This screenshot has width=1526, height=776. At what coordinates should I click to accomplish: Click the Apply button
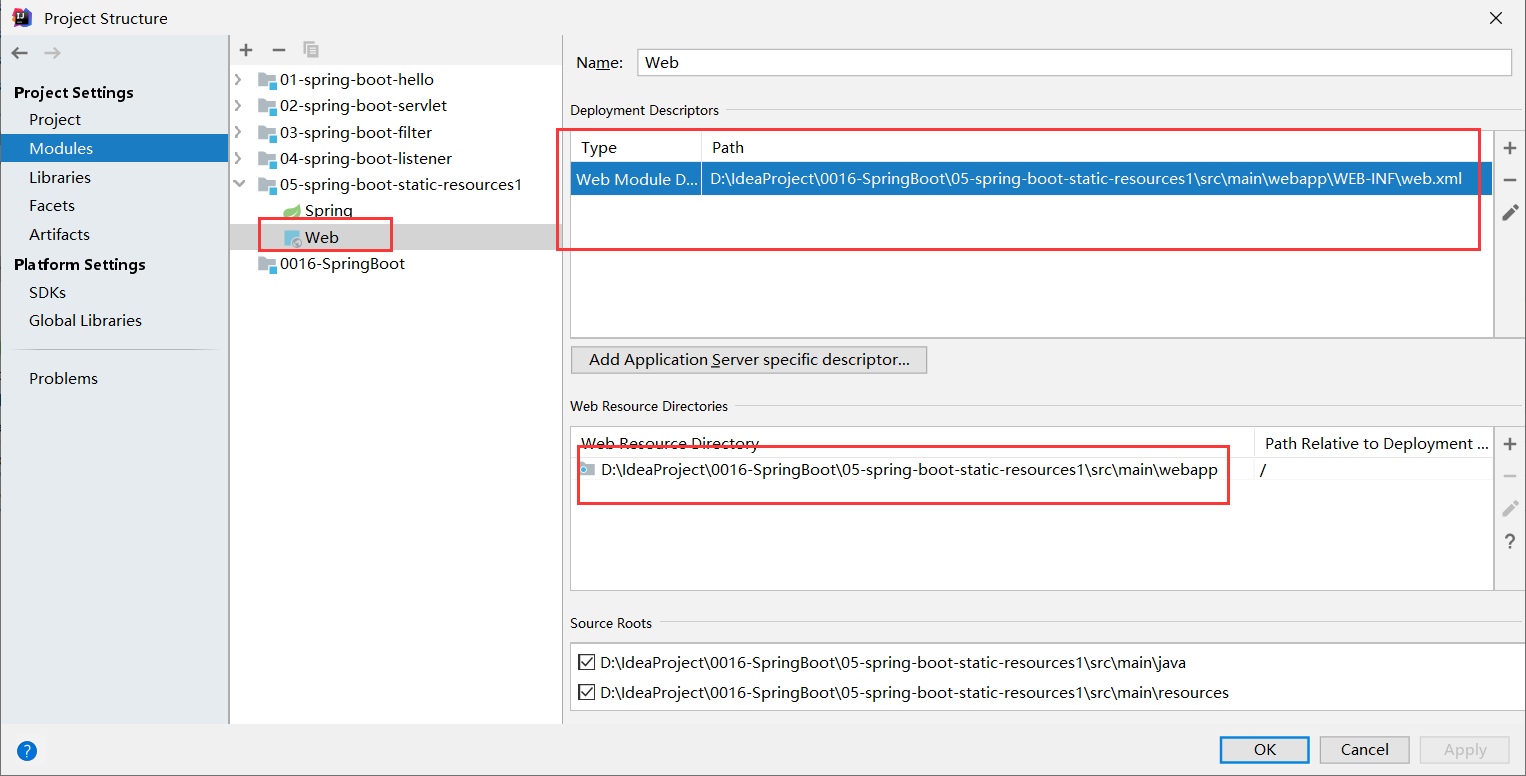[x=1465, y=750]
